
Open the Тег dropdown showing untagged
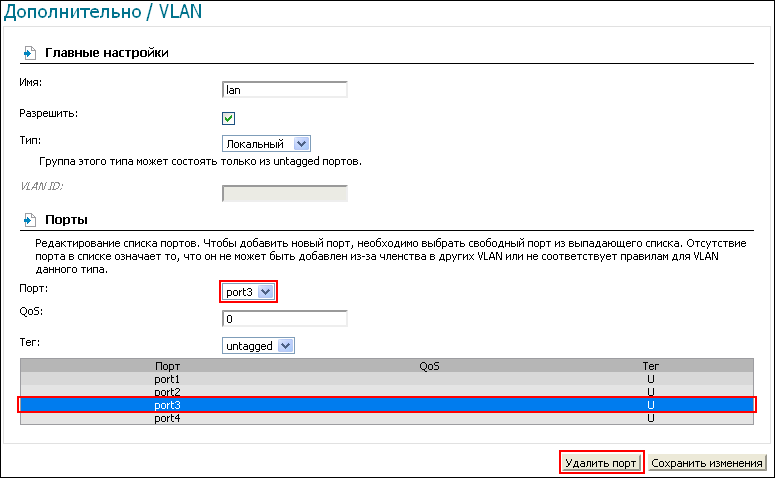258,346
